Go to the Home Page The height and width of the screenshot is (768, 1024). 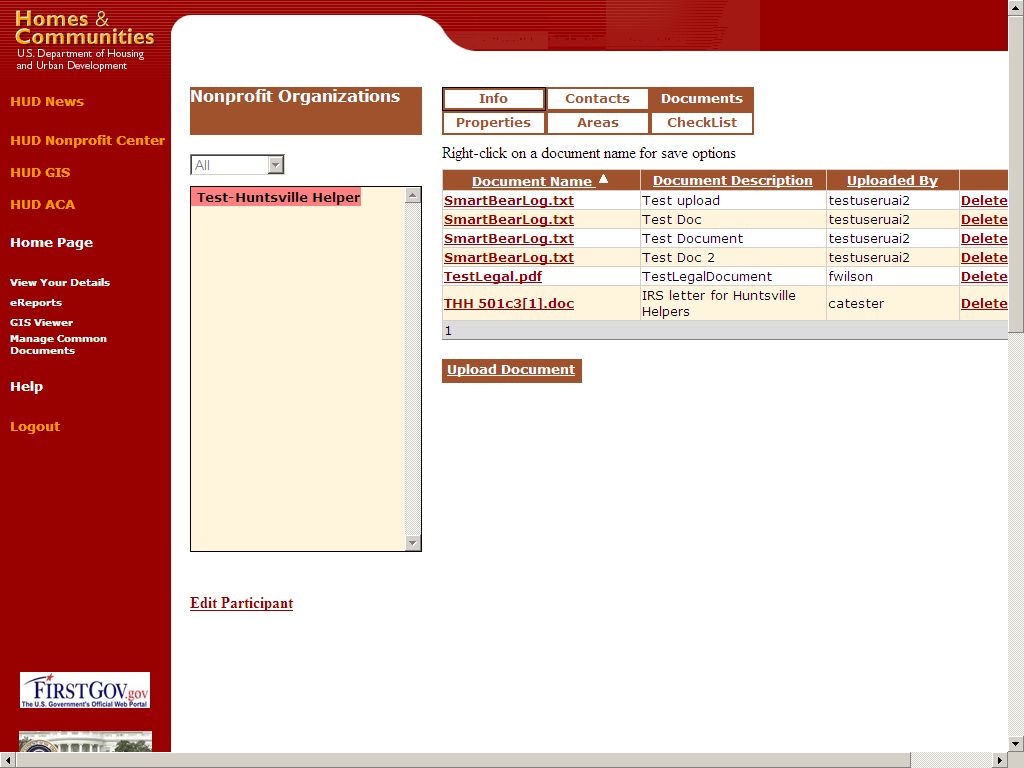[x=52, y=242]
